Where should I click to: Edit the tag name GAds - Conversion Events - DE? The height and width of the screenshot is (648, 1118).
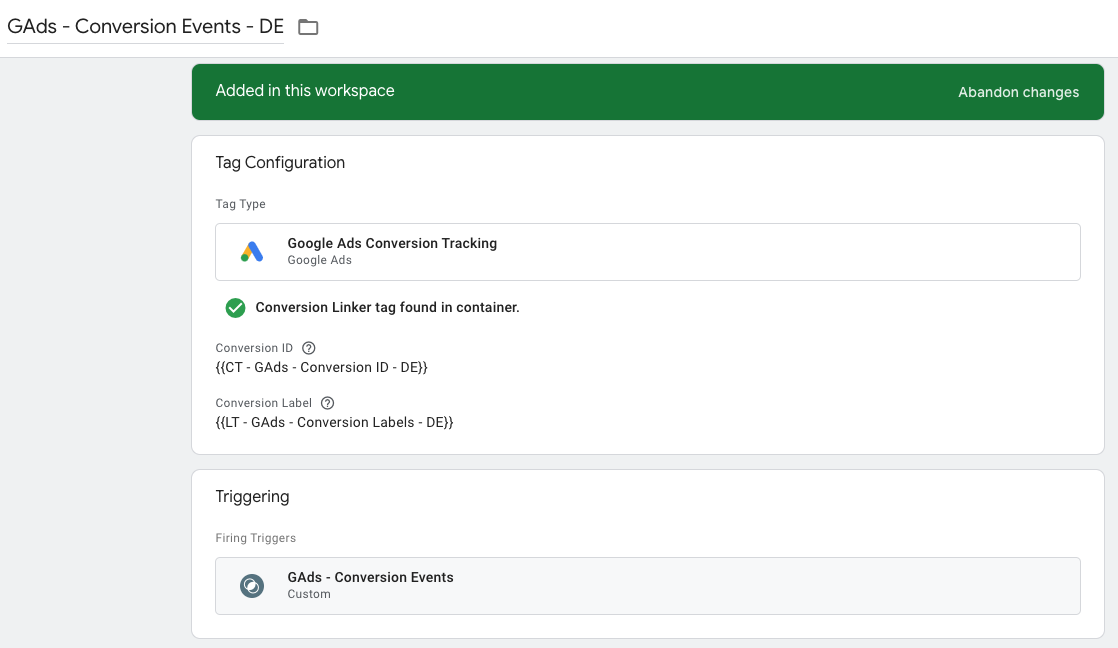coord(145,26)
